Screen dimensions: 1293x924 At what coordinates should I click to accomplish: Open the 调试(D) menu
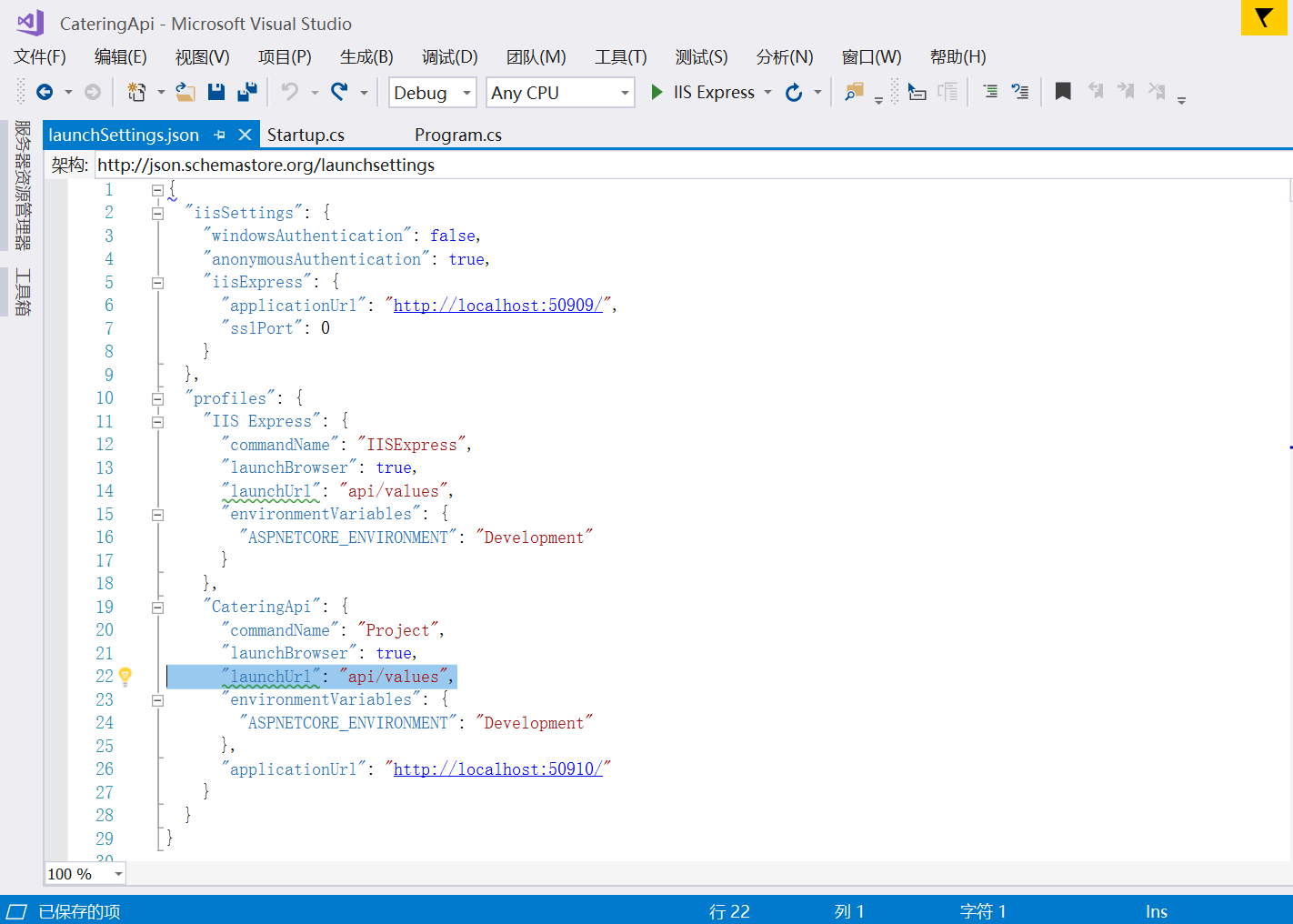point(450,57)
